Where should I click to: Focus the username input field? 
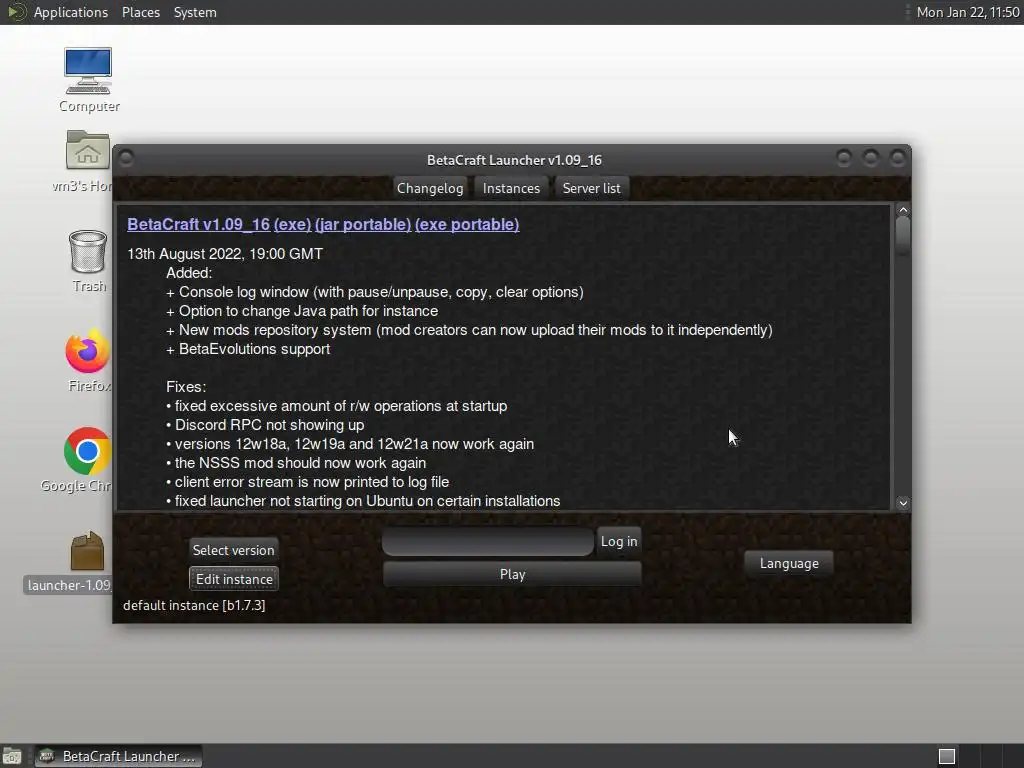488,541
